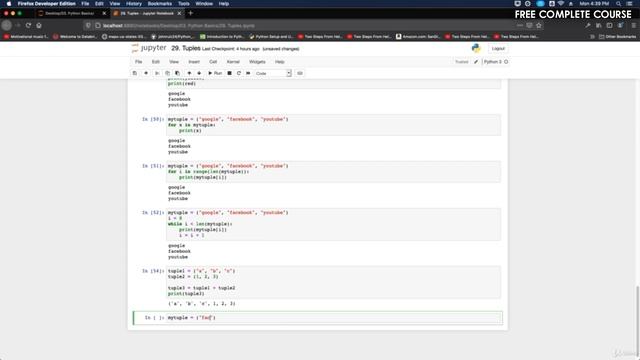The width and height of the screenshot is (640, 360).
Task: Open the Python Setup bookmark
Action: (x=271, y=37)
